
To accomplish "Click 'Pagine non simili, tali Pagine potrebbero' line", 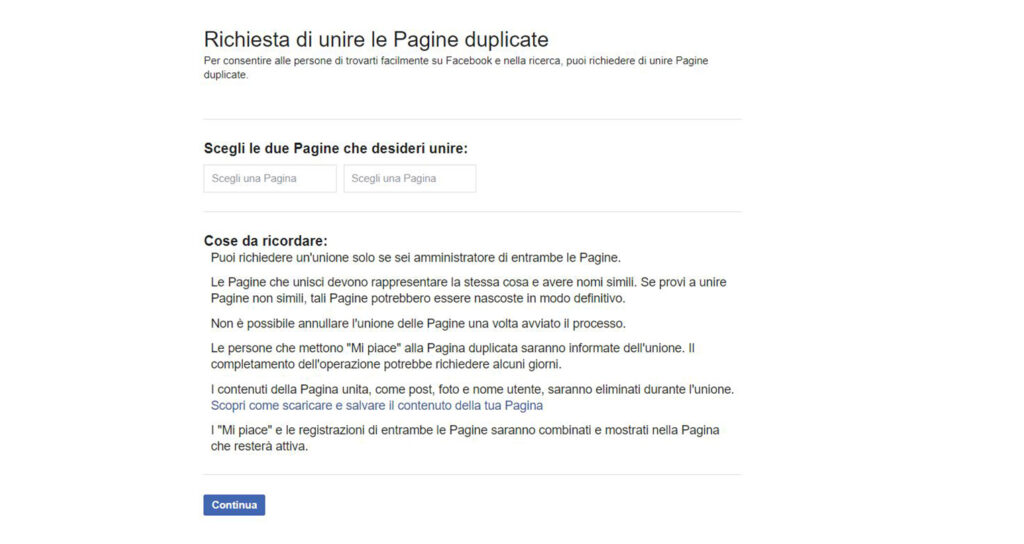I will coord(418,298).
